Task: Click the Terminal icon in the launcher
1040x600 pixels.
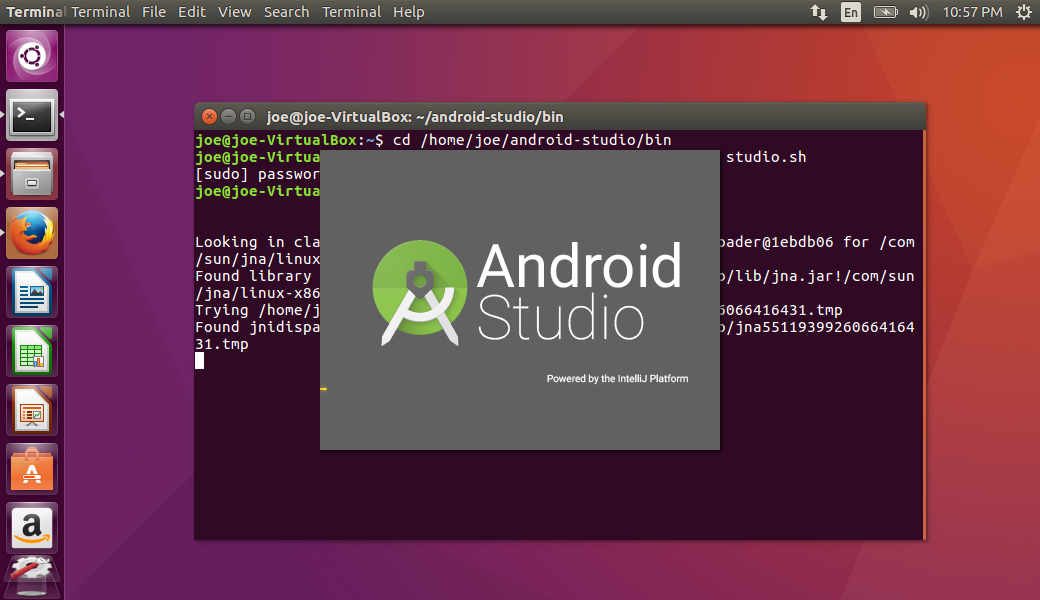Action: pos(32,115)
